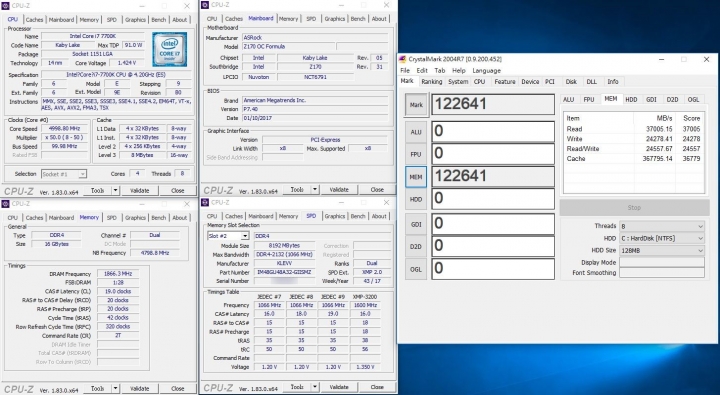720x395 pixels.
Task: Click Tools button in SPD CPU-Z window
Action: click(x=297, y=387)
